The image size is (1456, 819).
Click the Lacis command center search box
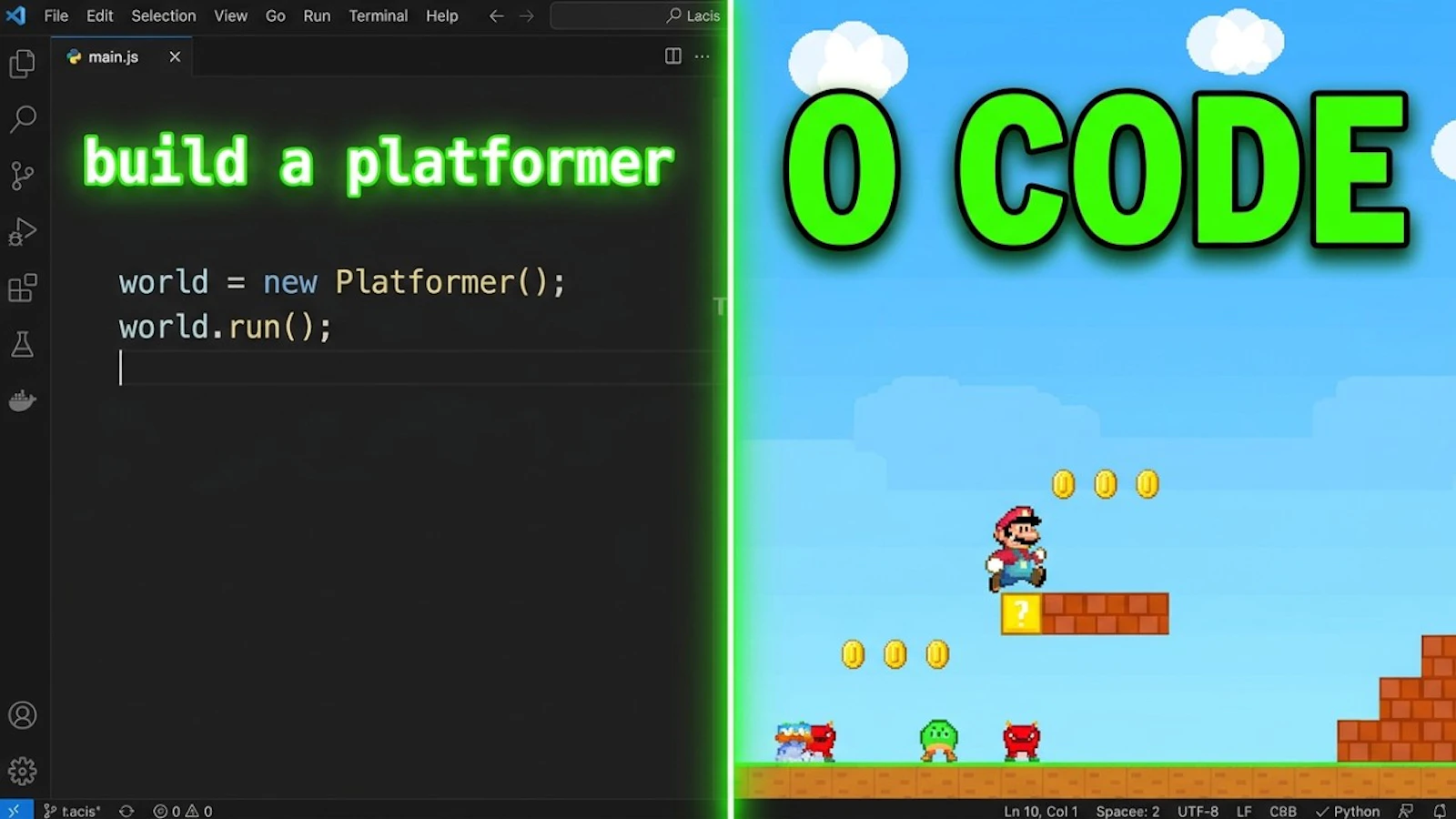coord(639,15)
